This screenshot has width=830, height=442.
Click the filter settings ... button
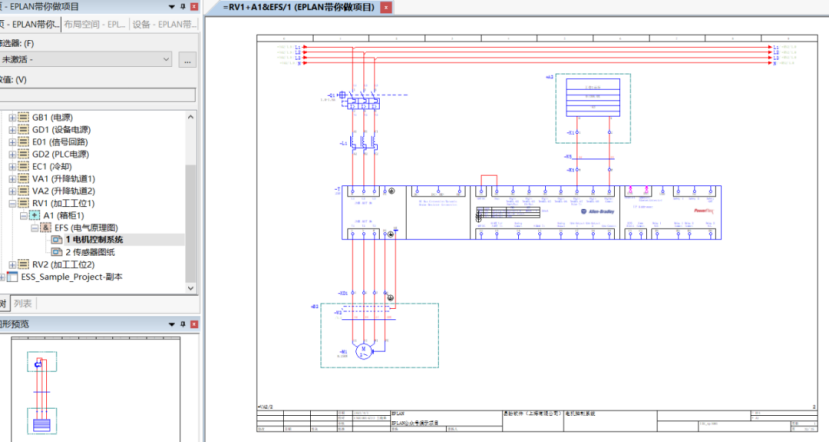click(187, 60)
